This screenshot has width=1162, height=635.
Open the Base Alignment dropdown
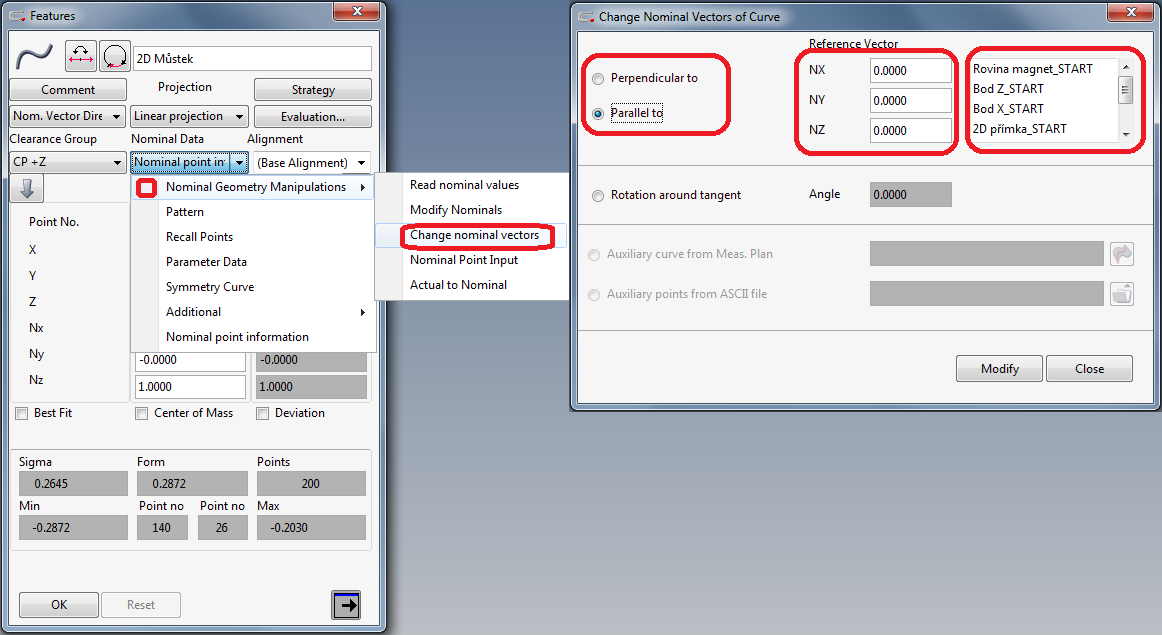pos(312,162)
